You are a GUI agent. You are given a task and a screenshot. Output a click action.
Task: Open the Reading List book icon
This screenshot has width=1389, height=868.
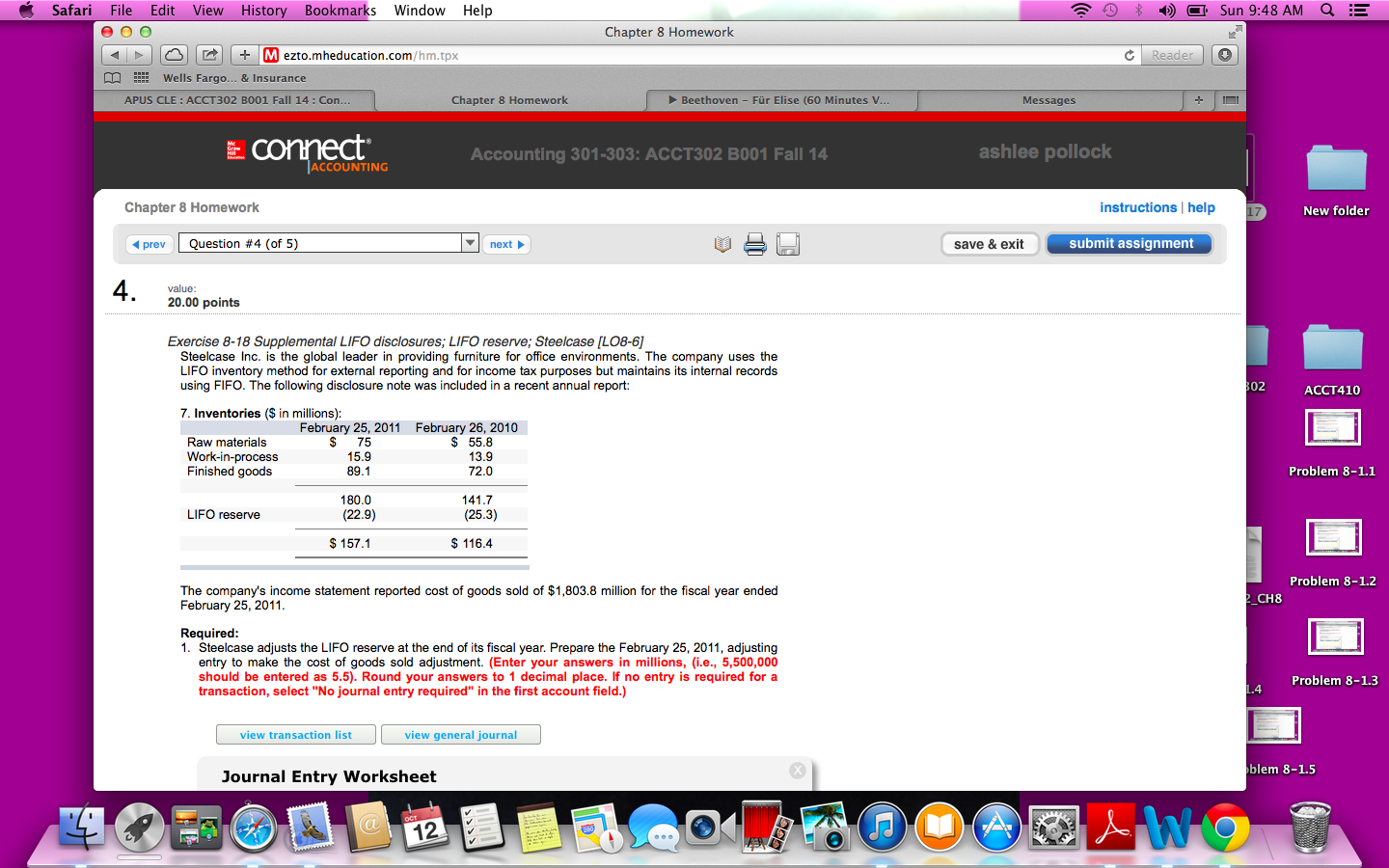(113, 78)
